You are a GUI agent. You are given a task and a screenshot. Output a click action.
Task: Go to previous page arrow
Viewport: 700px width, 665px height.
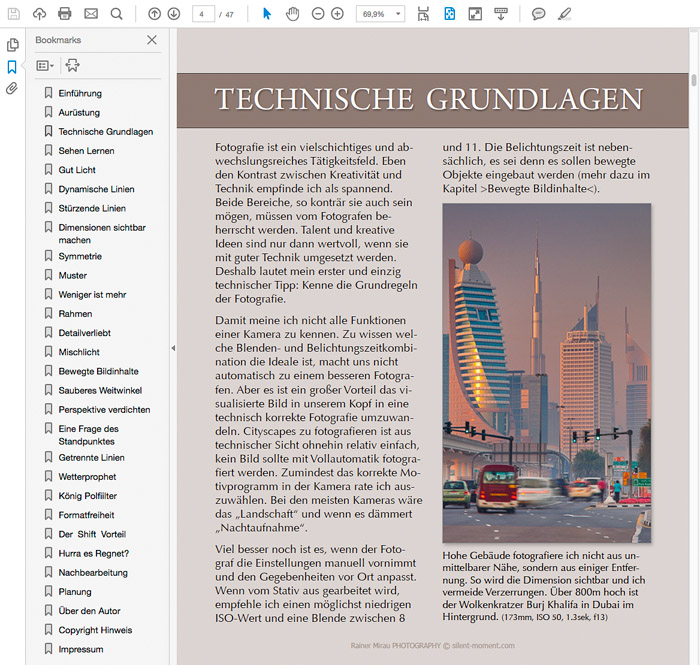coord(154,14)
